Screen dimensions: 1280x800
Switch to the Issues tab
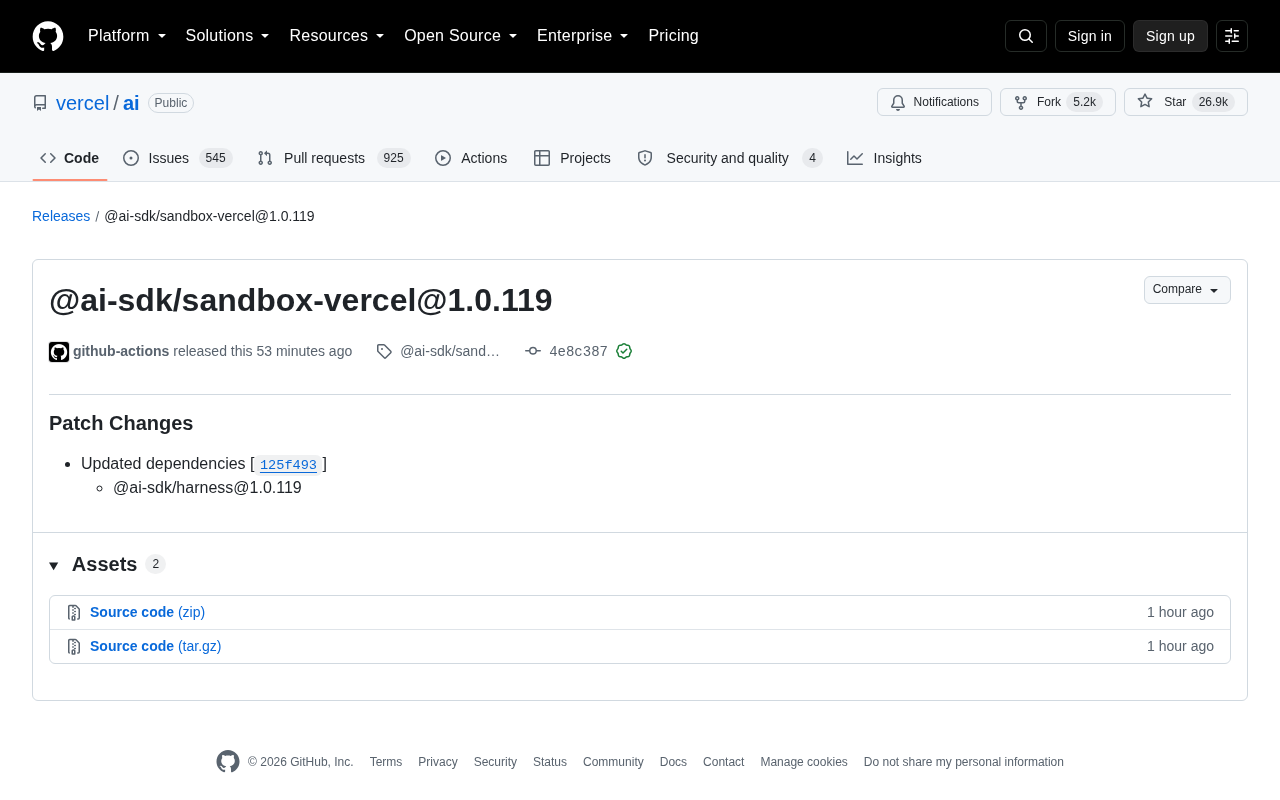tap(178, 158)
